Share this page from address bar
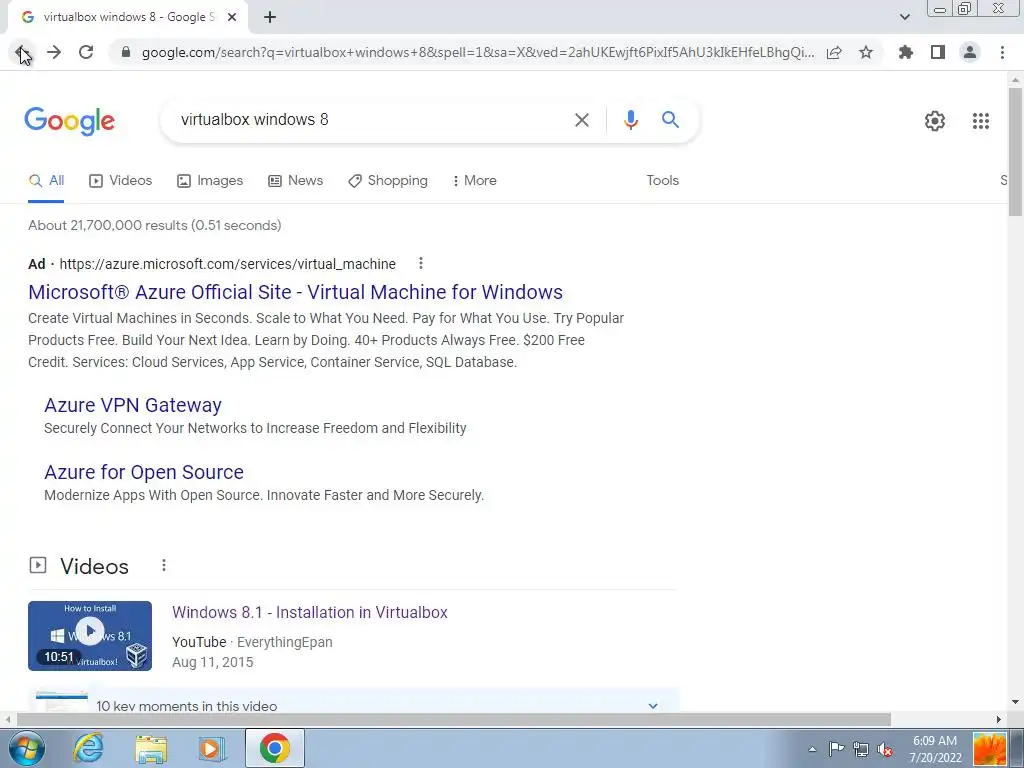1024x768 pixels. 834,52
